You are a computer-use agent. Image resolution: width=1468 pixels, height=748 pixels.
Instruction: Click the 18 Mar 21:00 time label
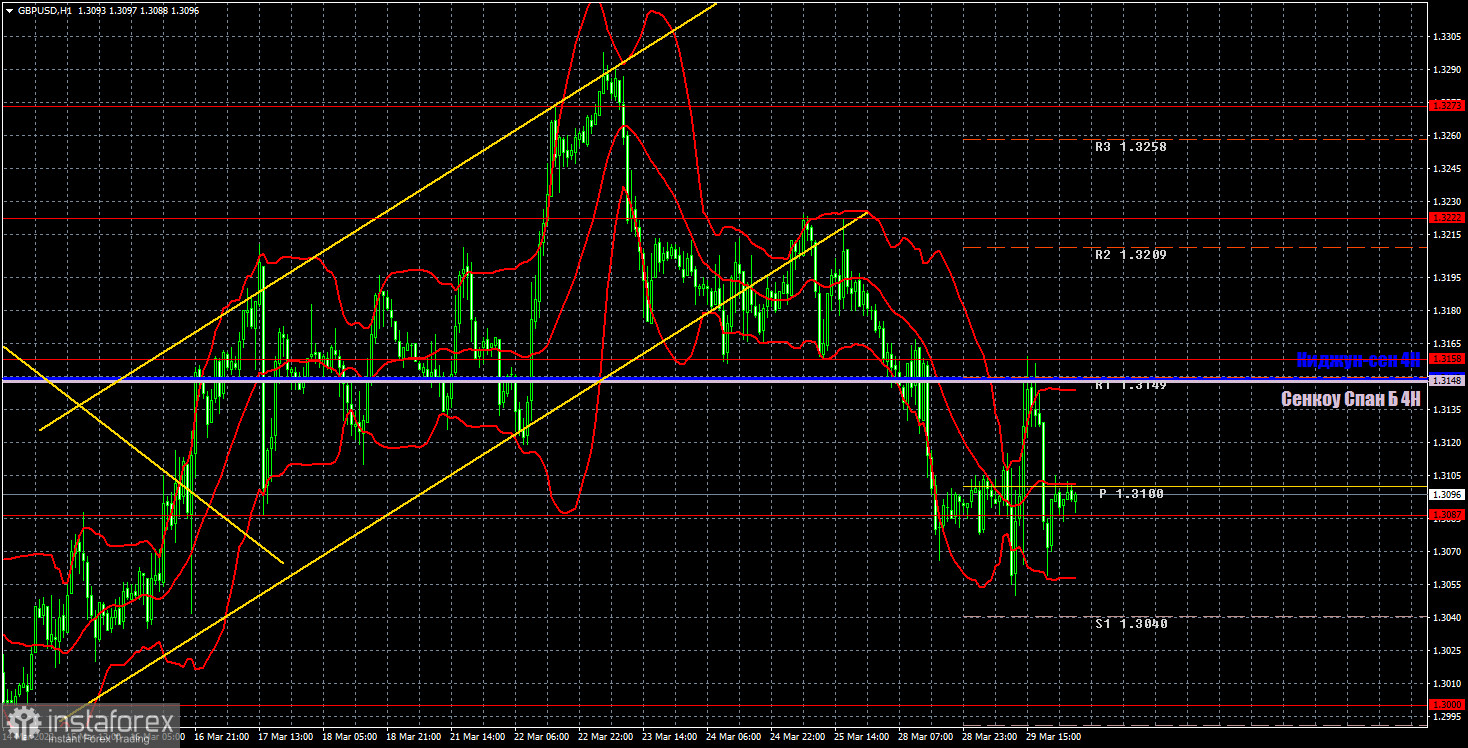[415, 737]
